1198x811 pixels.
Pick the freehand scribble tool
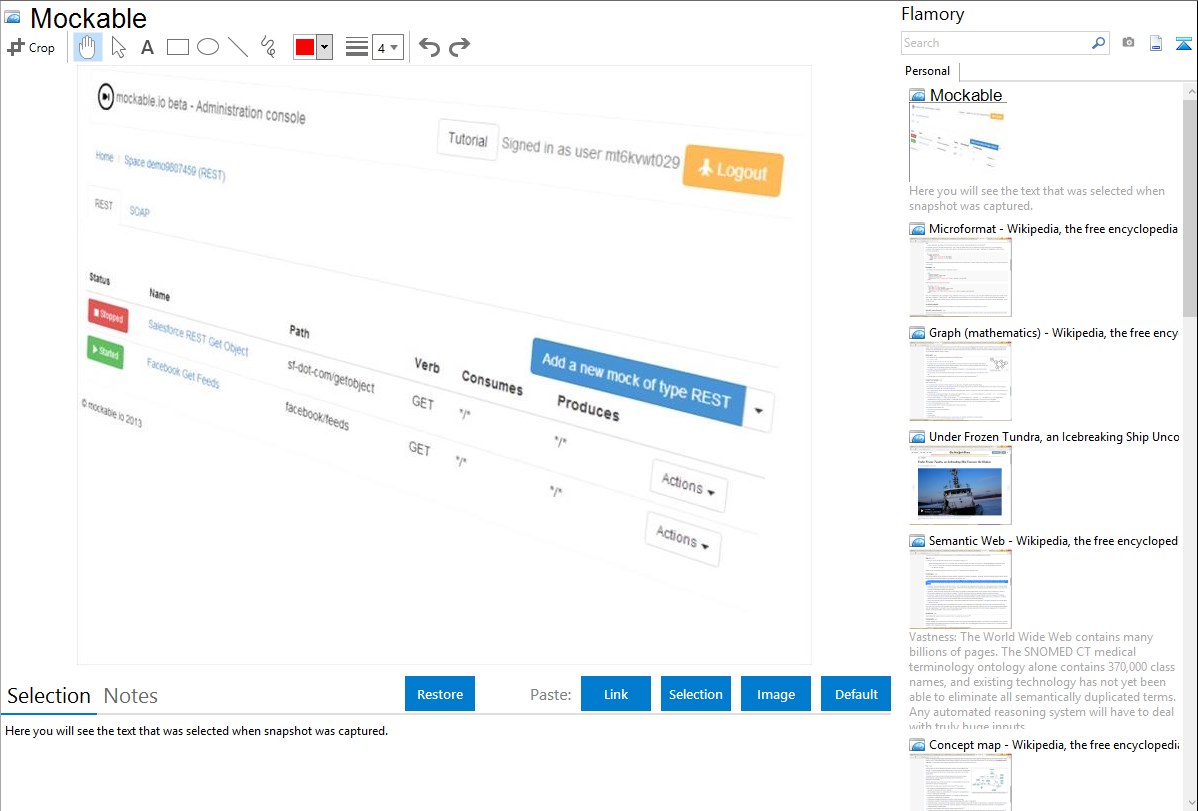coord(268,47)
